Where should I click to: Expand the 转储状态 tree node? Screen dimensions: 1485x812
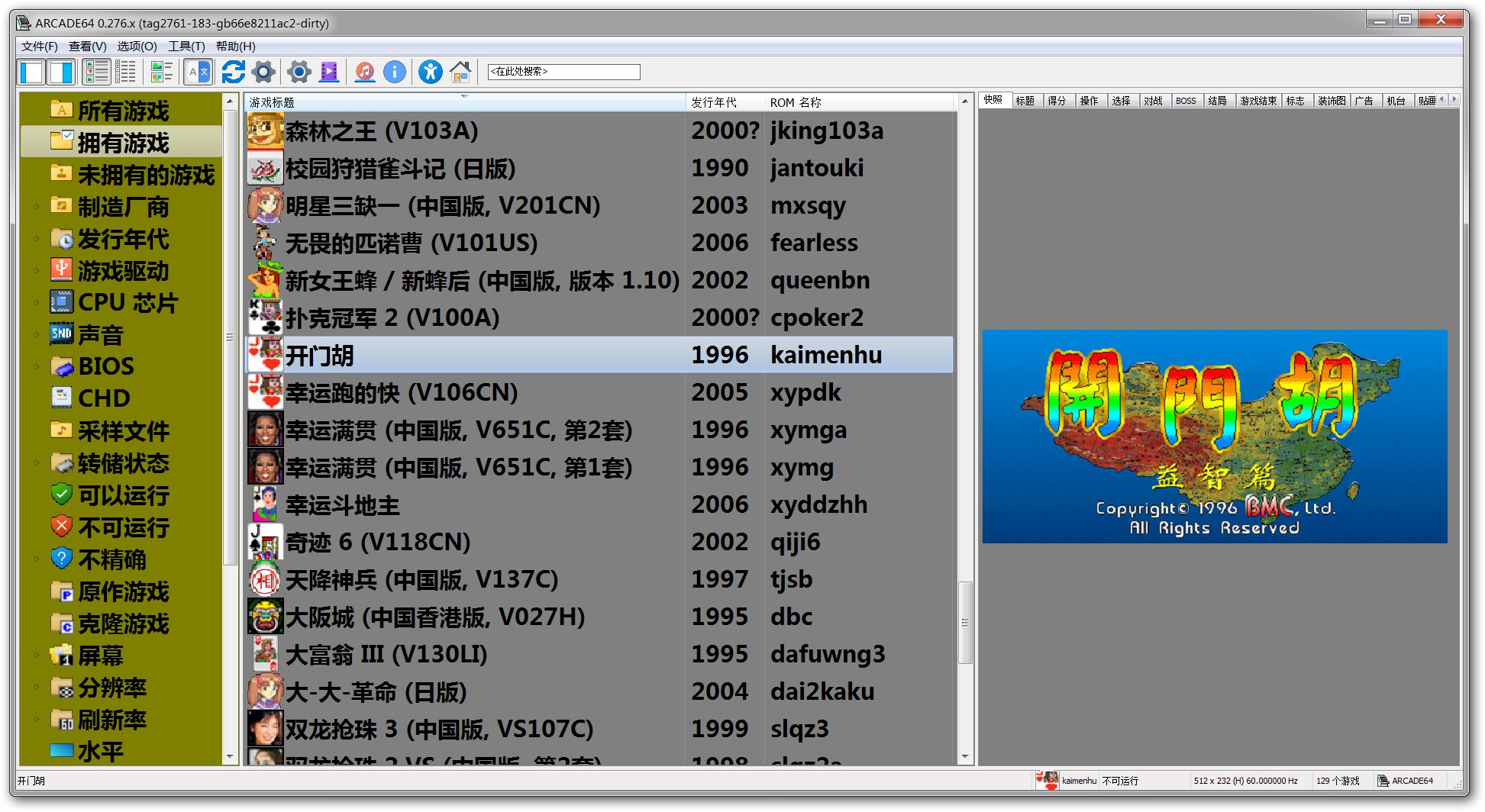pos(36,462)
